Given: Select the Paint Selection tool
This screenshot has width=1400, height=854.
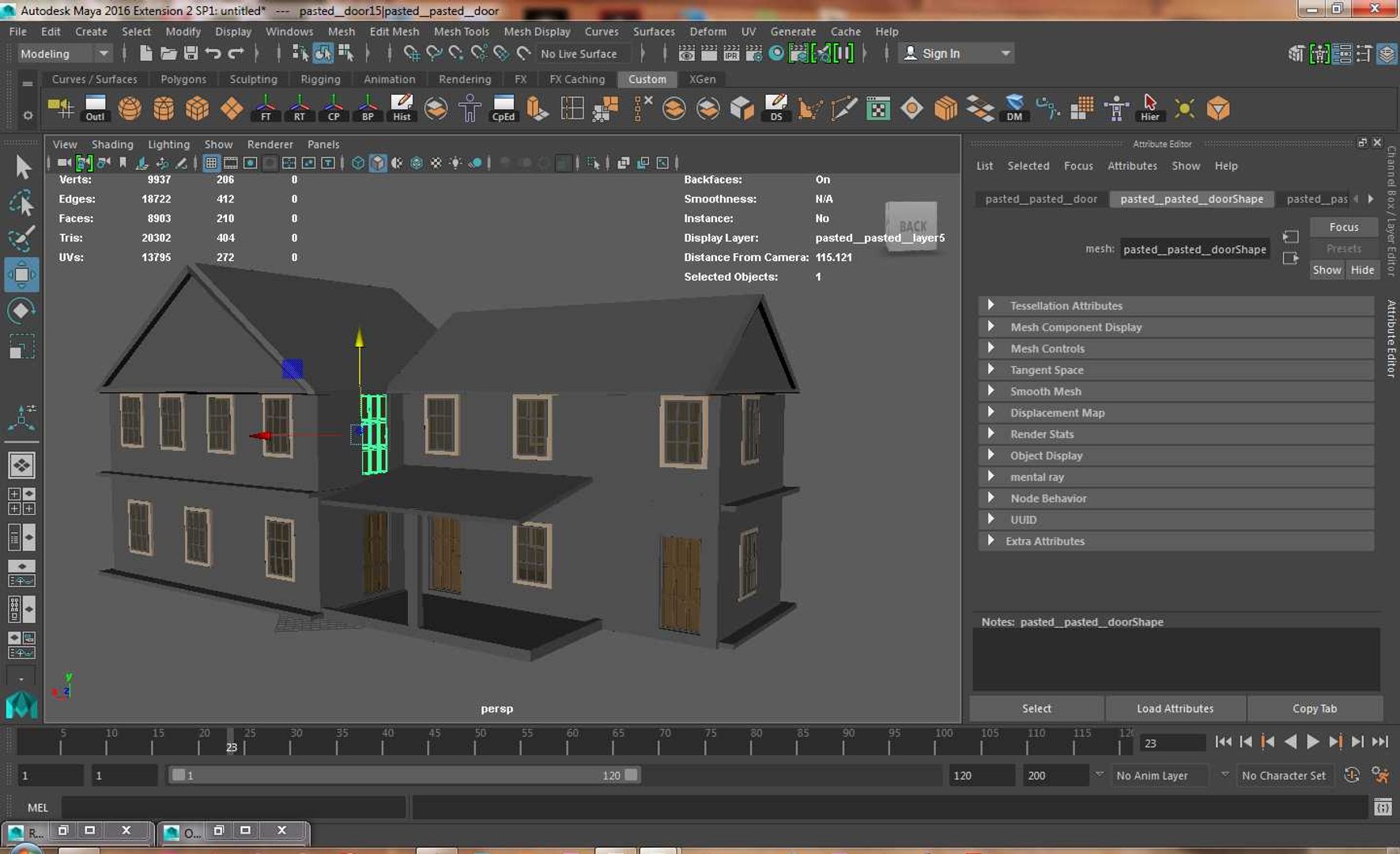Looking at the screenshot, I should [21, 238].
